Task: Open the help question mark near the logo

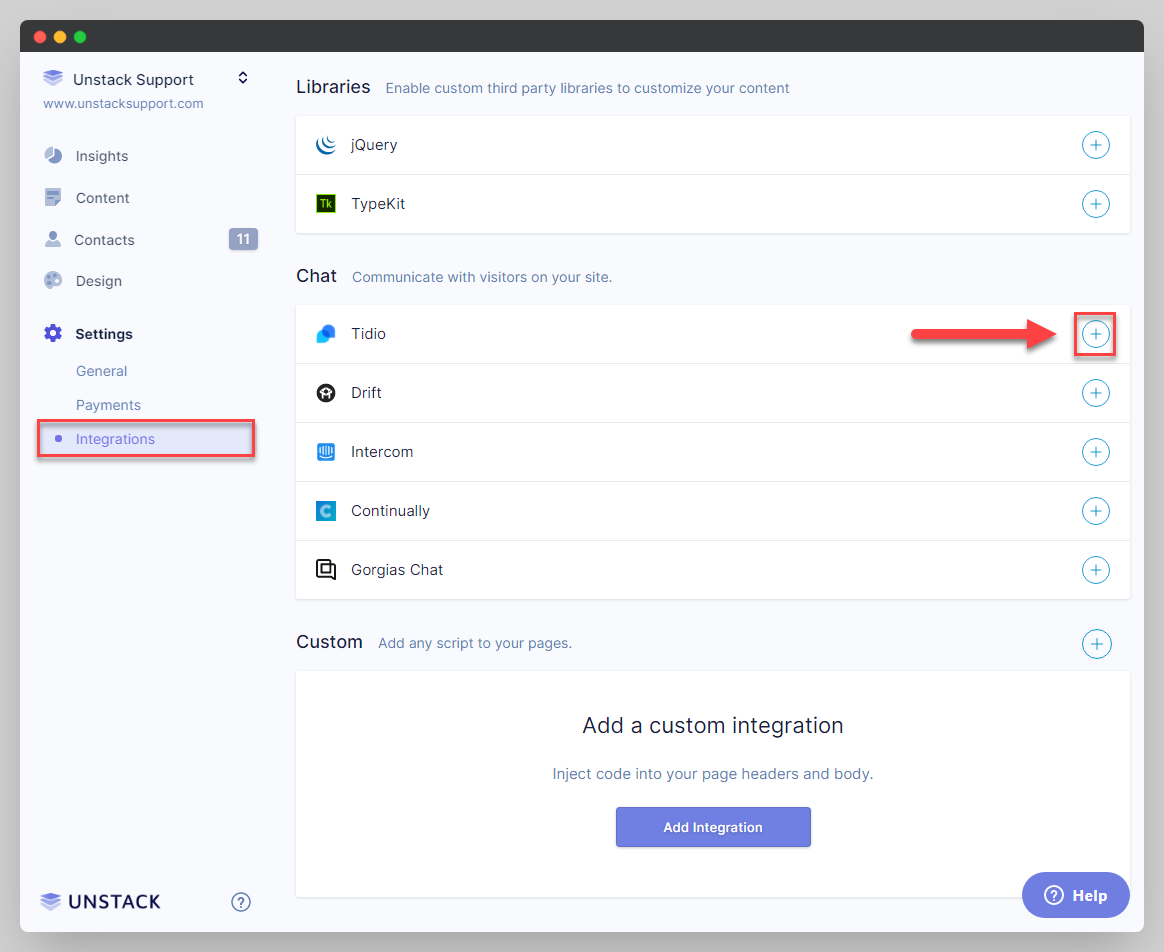Action: pos(240,901)
